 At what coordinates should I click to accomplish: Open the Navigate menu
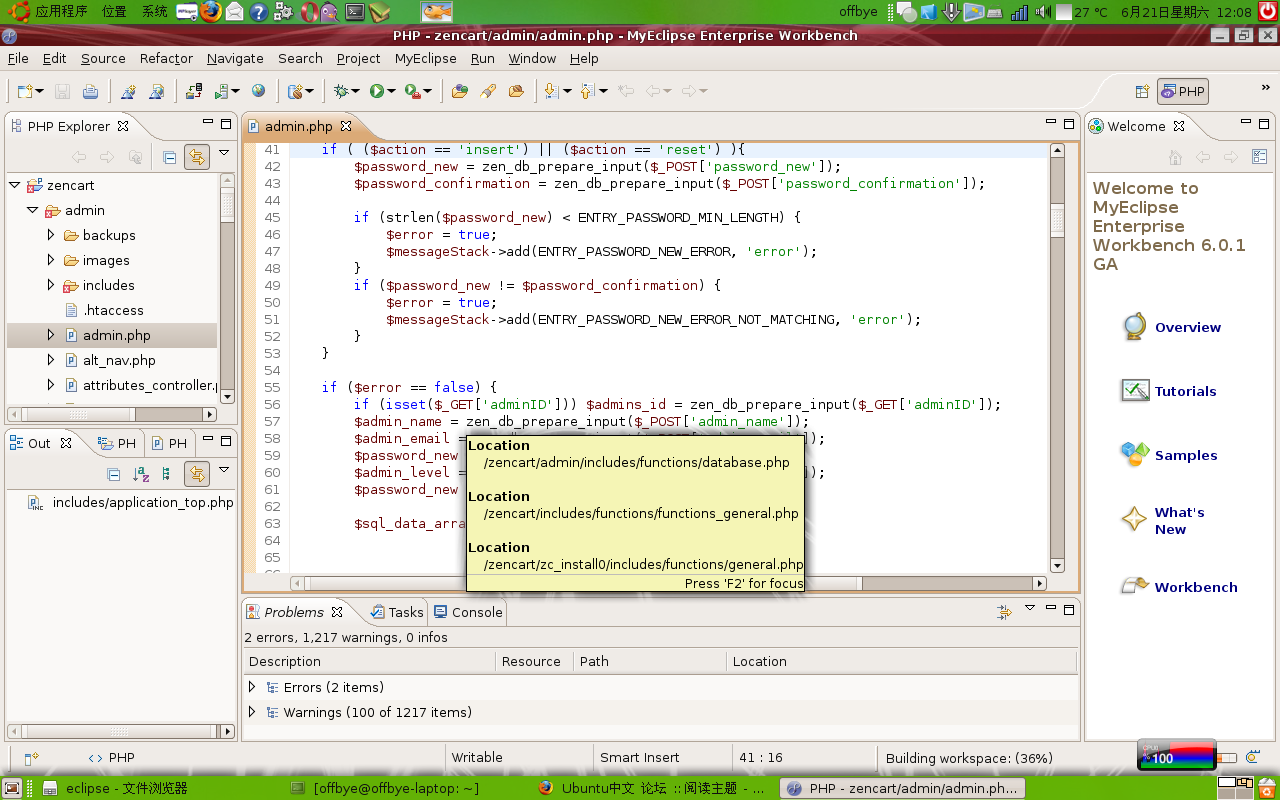pyautogui.click(x=235, y=58)
